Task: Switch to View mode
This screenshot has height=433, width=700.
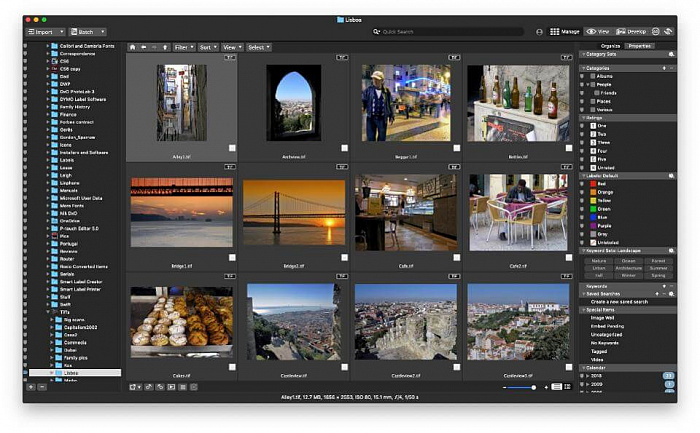Action: pos(597,32)
